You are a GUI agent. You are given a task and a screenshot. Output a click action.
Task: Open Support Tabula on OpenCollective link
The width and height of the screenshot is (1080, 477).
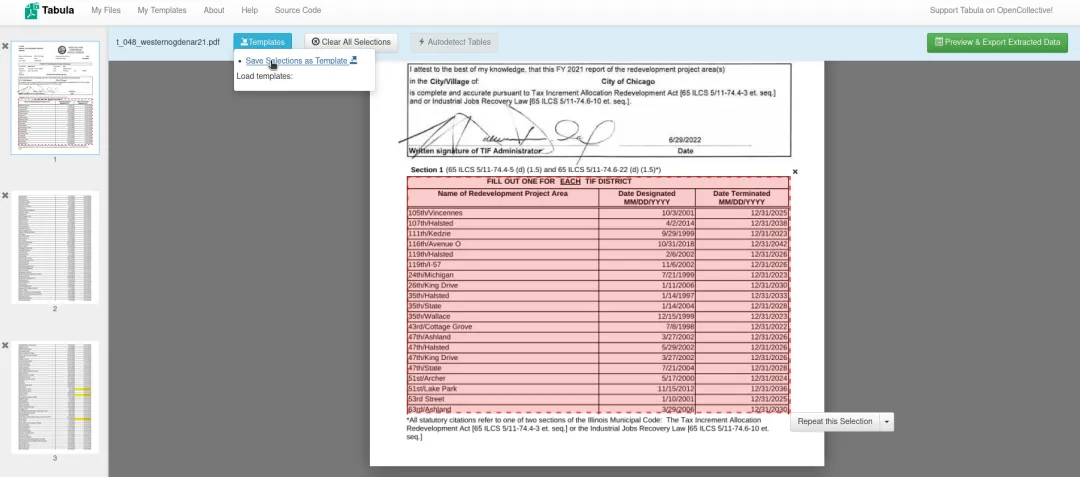991,10
